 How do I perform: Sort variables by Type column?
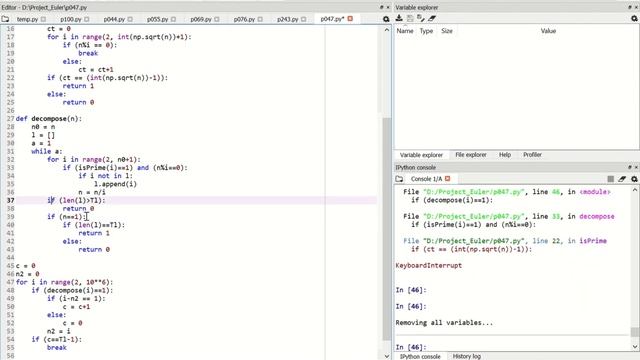(426, 31)
